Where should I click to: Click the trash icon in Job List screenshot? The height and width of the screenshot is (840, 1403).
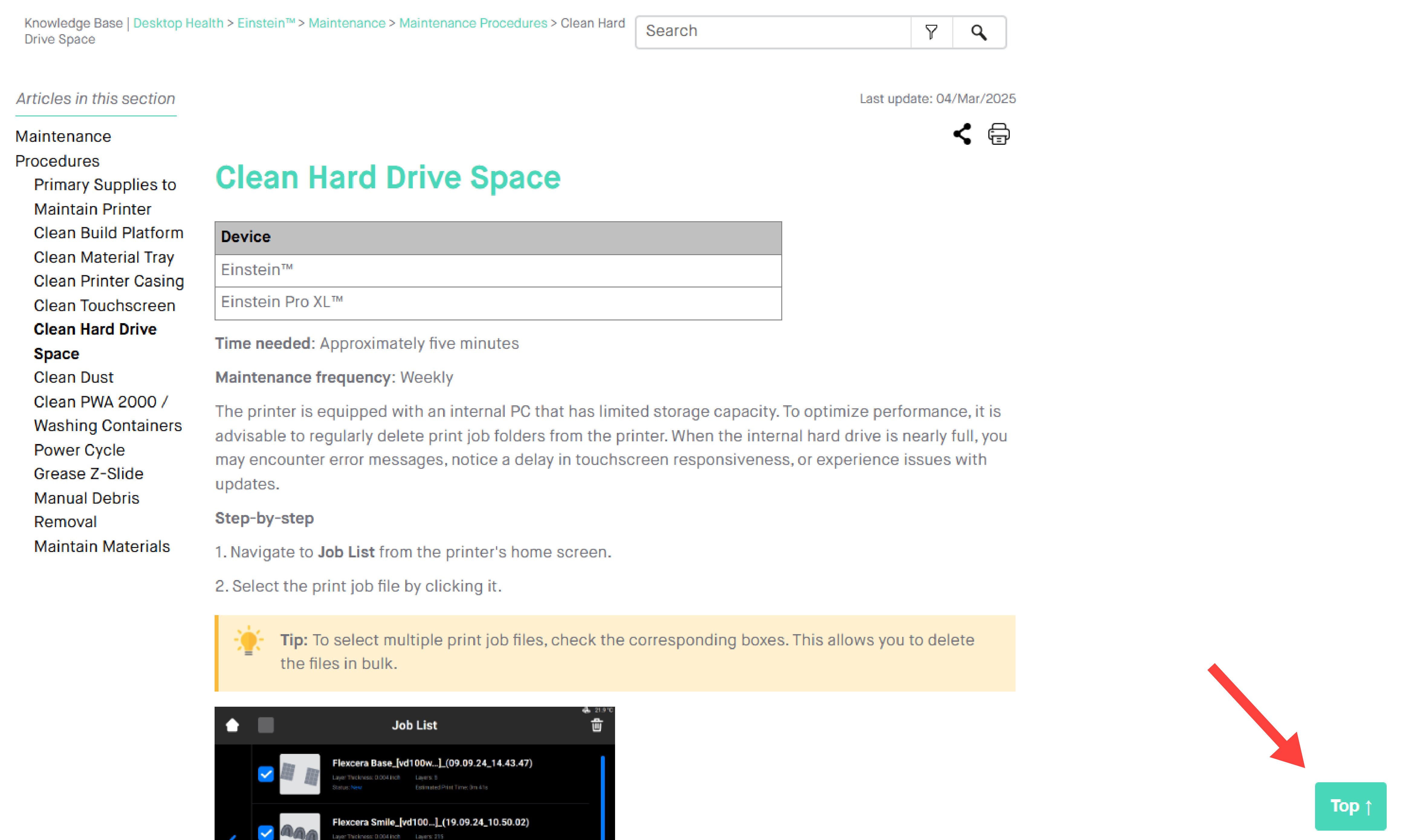pyautogui.click(x=597, y=725)
